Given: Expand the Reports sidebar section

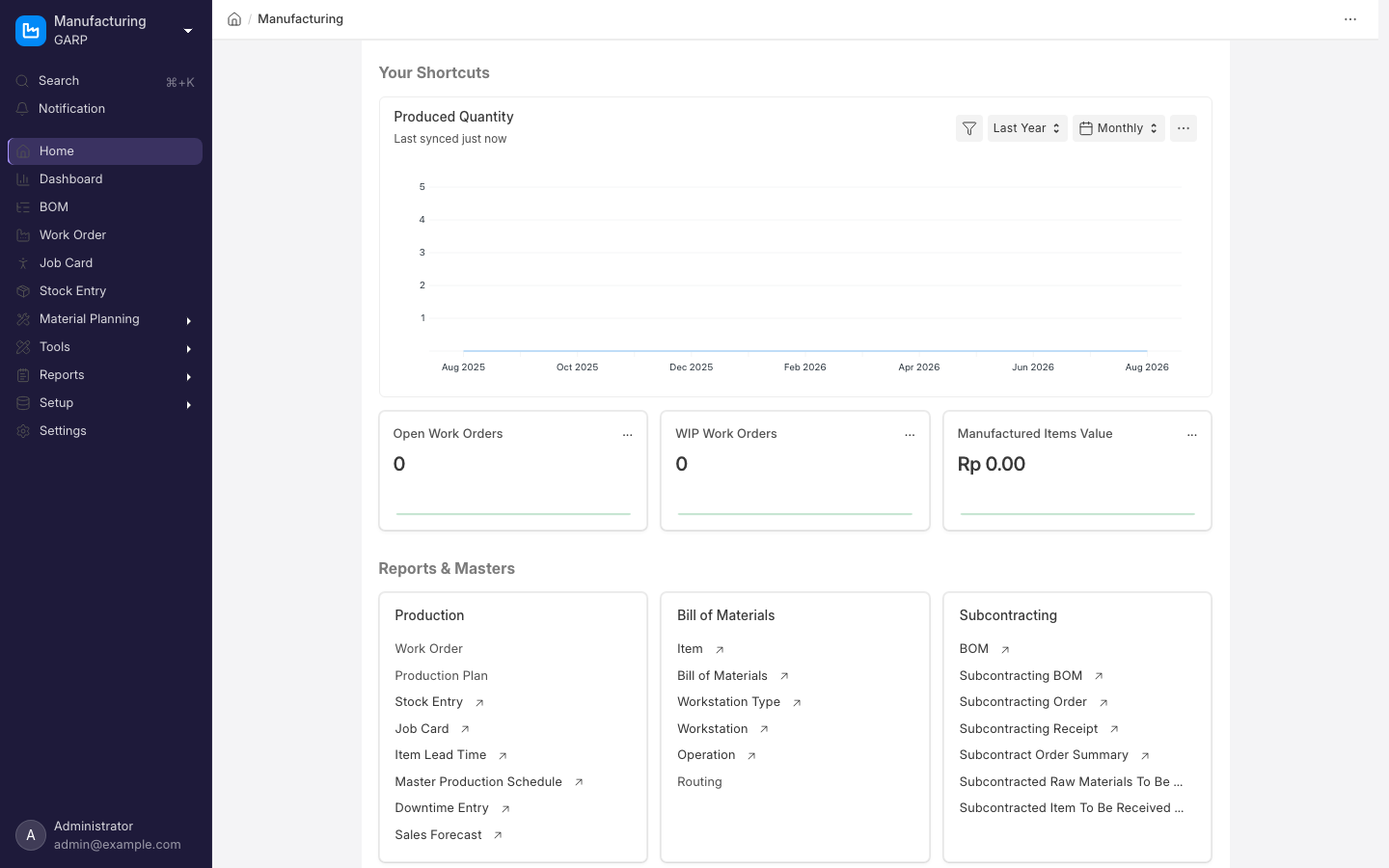Looking at the screenshot, I should click(x=189, y=376).
